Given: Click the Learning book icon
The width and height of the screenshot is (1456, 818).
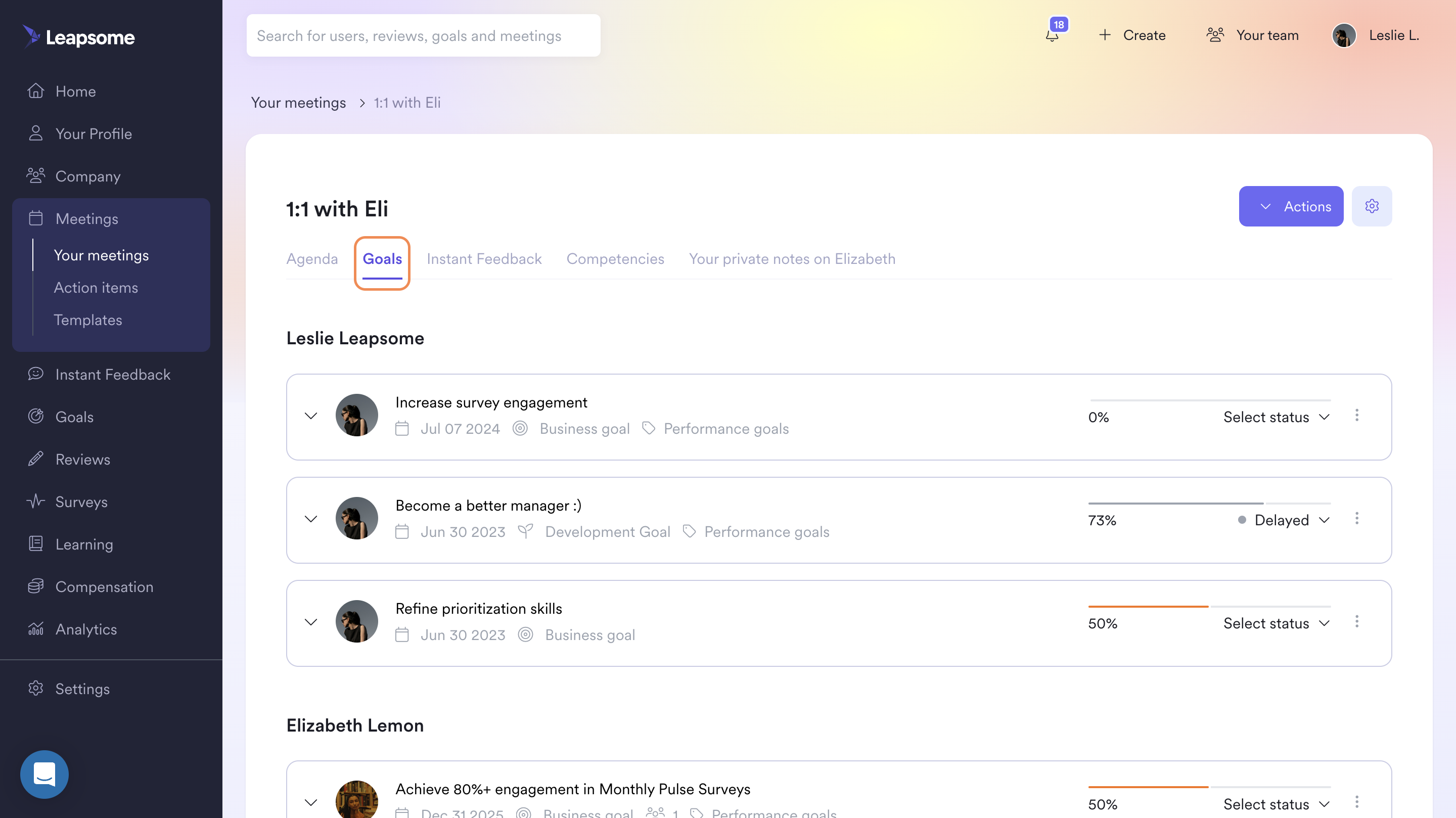Looking at the screenshot, I should coord(35,543).
